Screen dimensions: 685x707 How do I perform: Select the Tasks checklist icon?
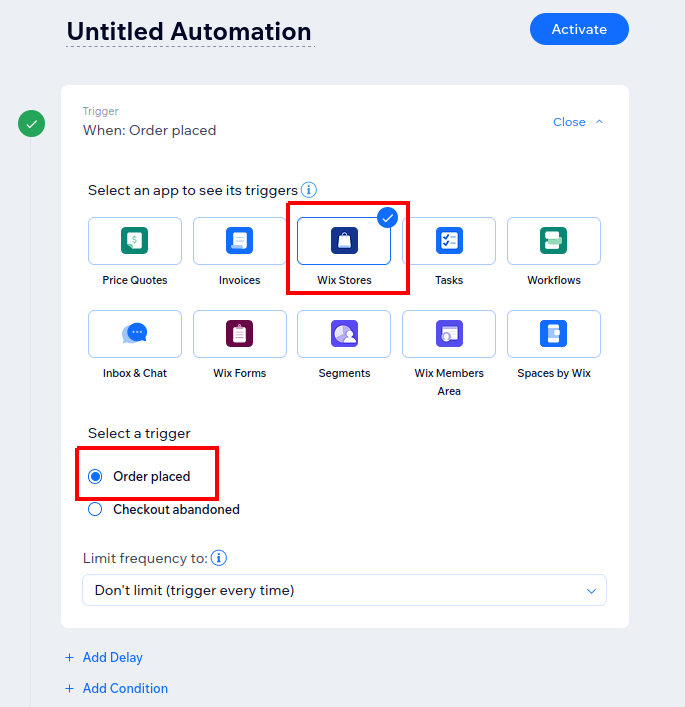(449, 241)
